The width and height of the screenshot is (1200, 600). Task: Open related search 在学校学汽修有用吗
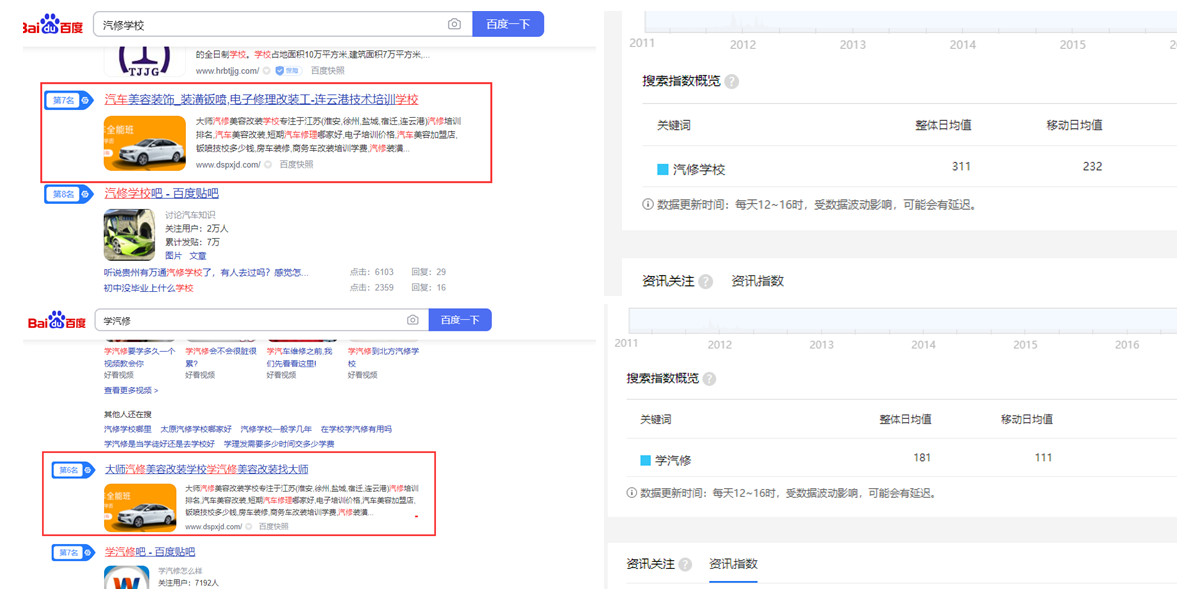[356, 429]
